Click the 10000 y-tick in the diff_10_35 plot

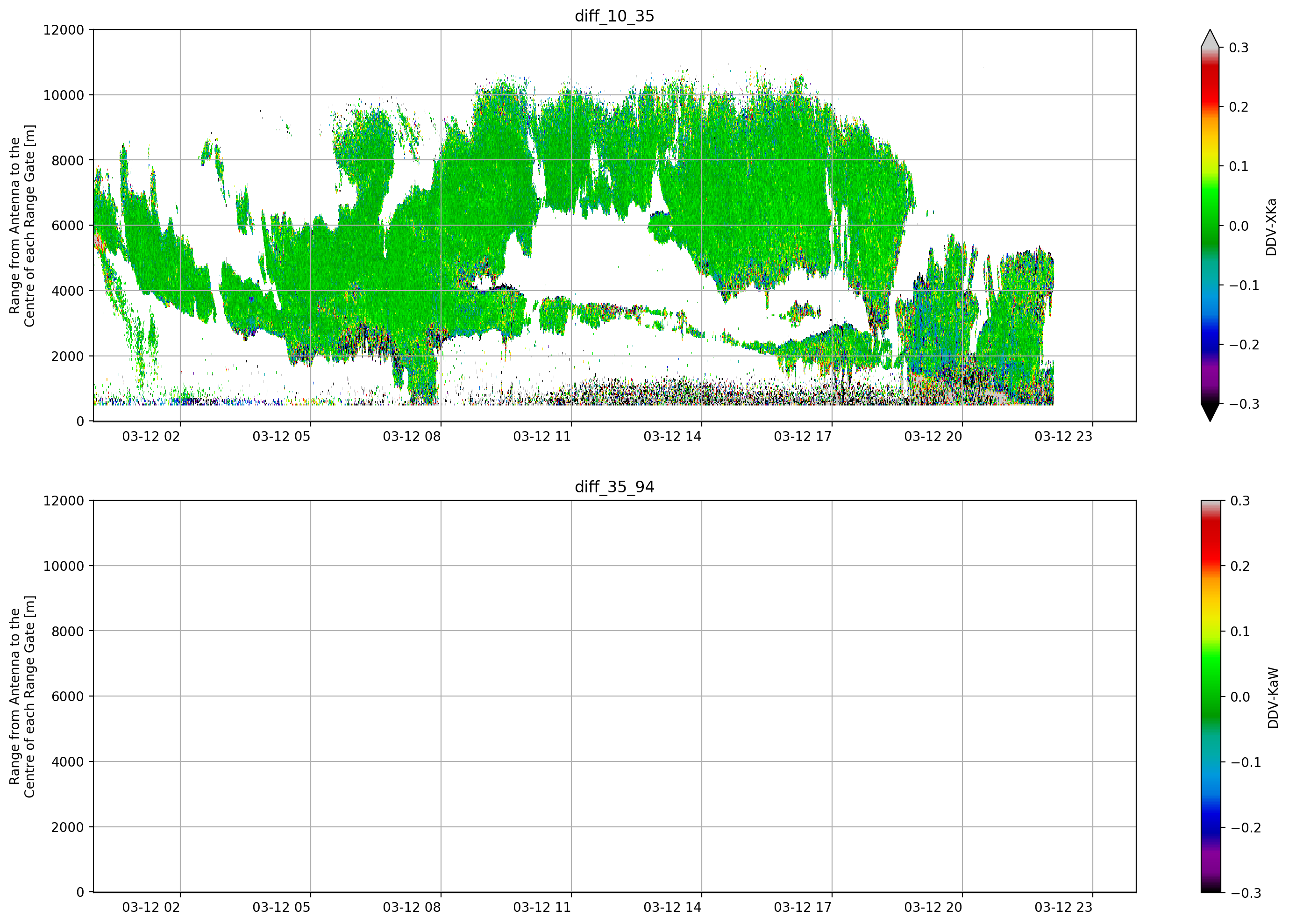click(x=63, y=95)
